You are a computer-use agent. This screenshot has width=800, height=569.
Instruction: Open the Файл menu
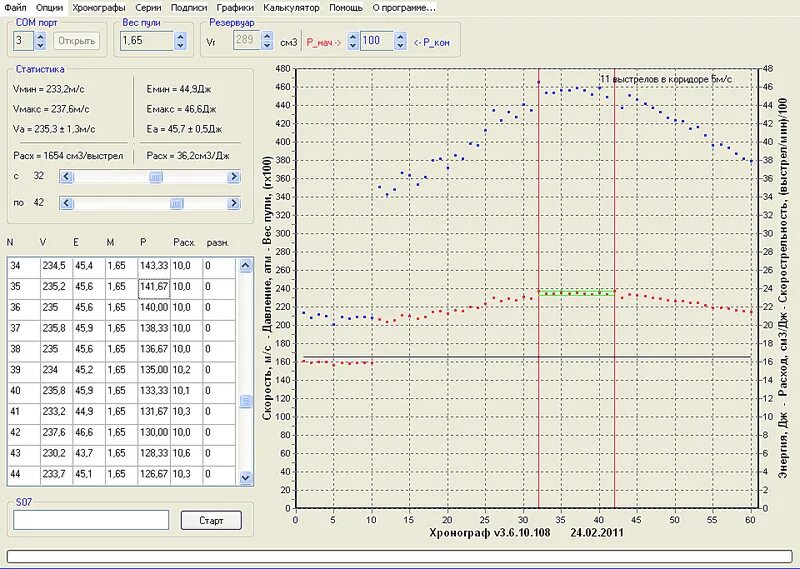click(x=15, y=8)
